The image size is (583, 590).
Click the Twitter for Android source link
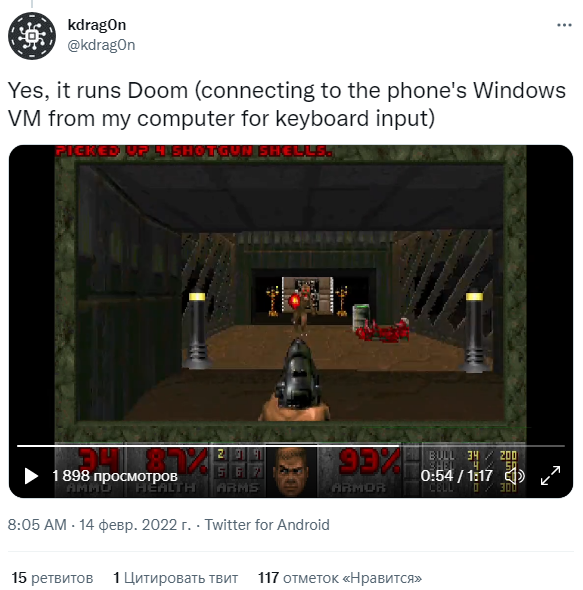coord(267,525)
